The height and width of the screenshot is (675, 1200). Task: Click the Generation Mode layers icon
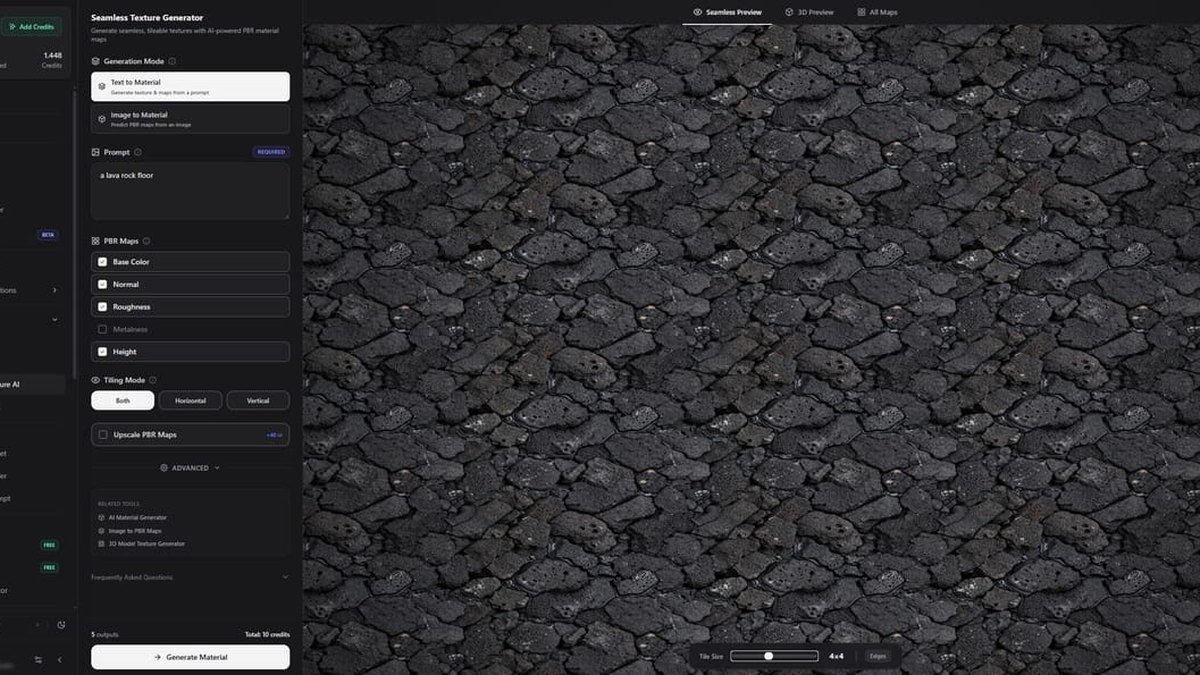(96, 61)
